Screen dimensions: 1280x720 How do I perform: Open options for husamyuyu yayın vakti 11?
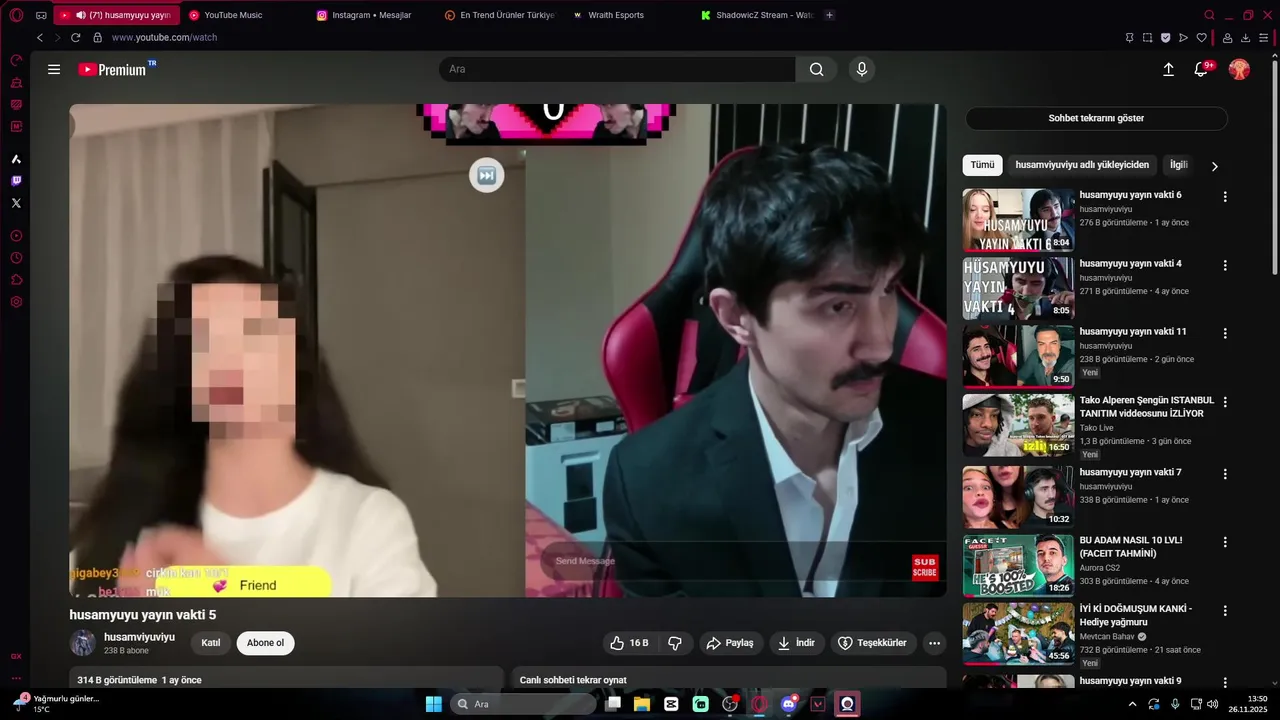[1225, 334]
